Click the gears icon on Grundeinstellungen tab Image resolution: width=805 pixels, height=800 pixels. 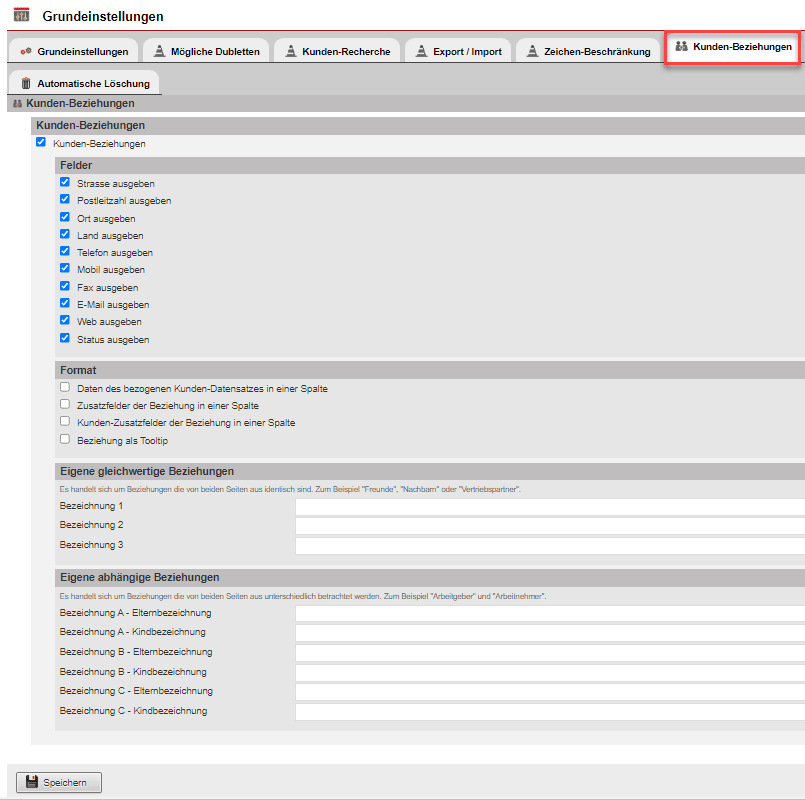tap(26, 51)
